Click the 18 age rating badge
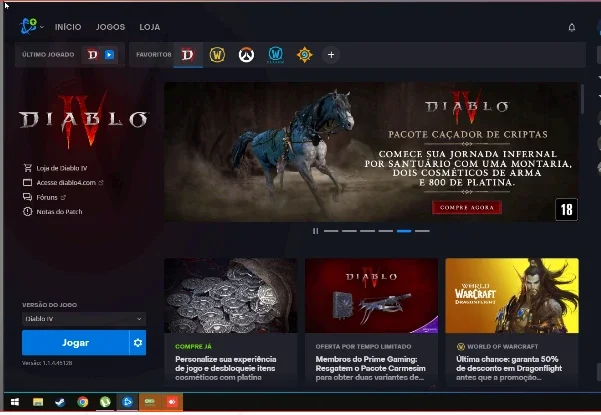This screenshot has width=601, height=415. tap(567, 210)
